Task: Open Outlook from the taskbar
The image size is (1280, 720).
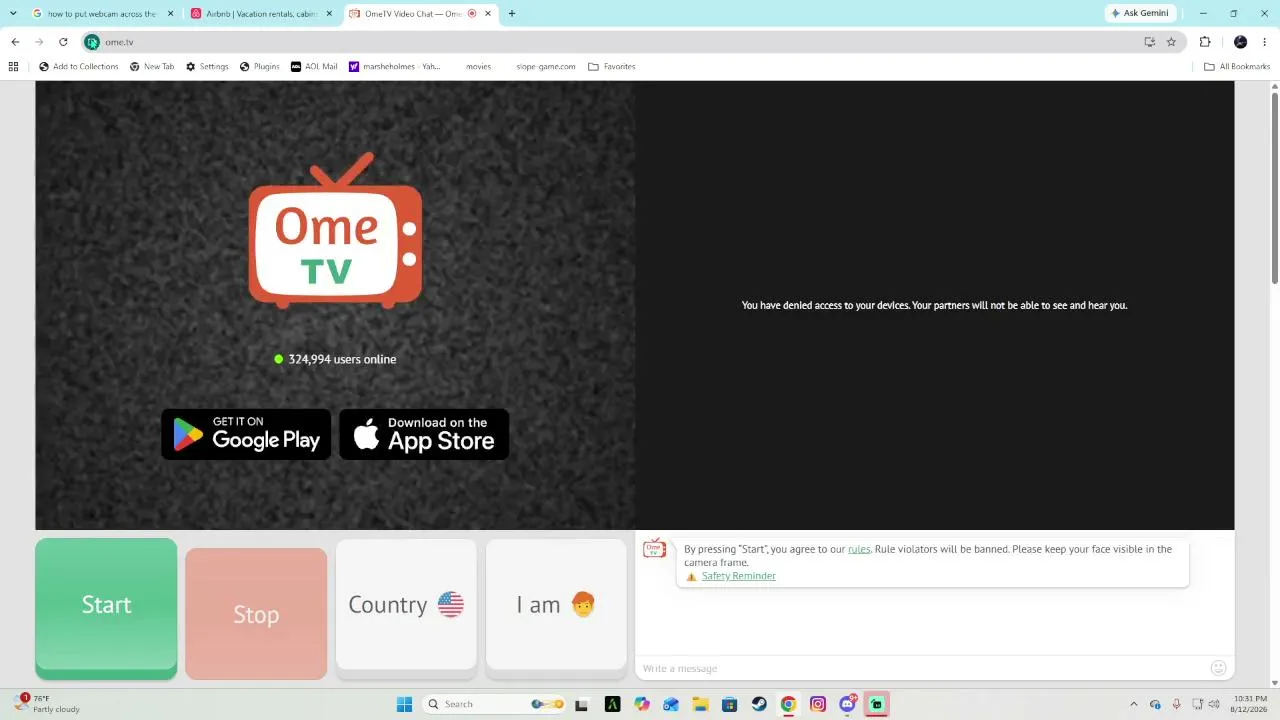Action: pos(671,704)
